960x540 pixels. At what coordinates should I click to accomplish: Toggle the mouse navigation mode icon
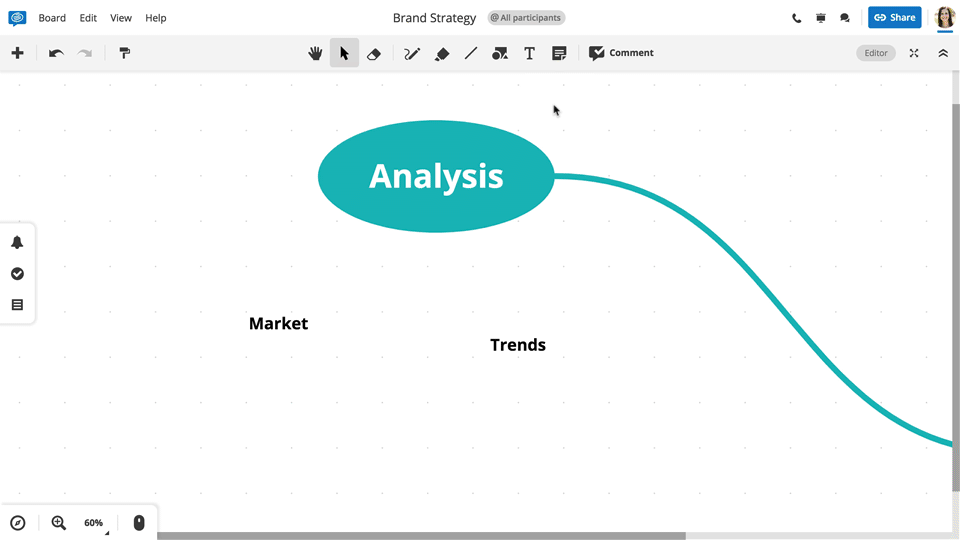[x=139, y=522]
